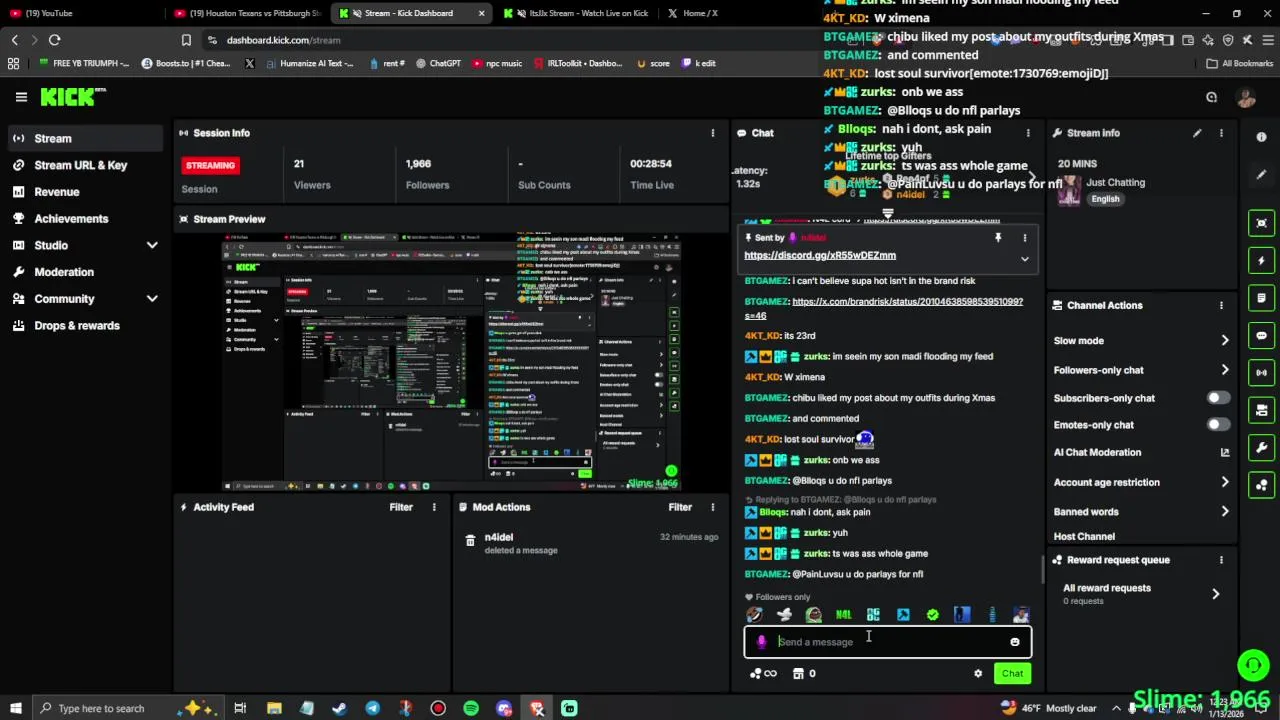
Task: Click the info icon in the right rail
Action: 1261,137
